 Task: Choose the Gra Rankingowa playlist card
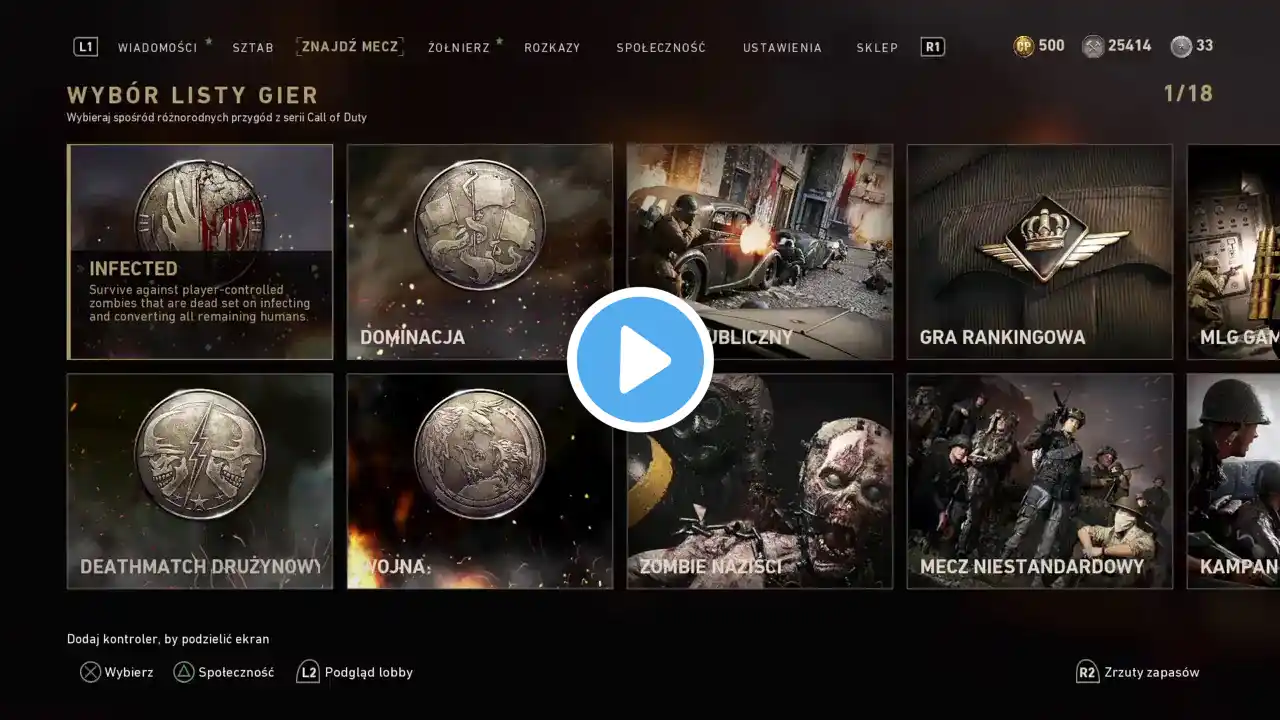(1040, 252)
